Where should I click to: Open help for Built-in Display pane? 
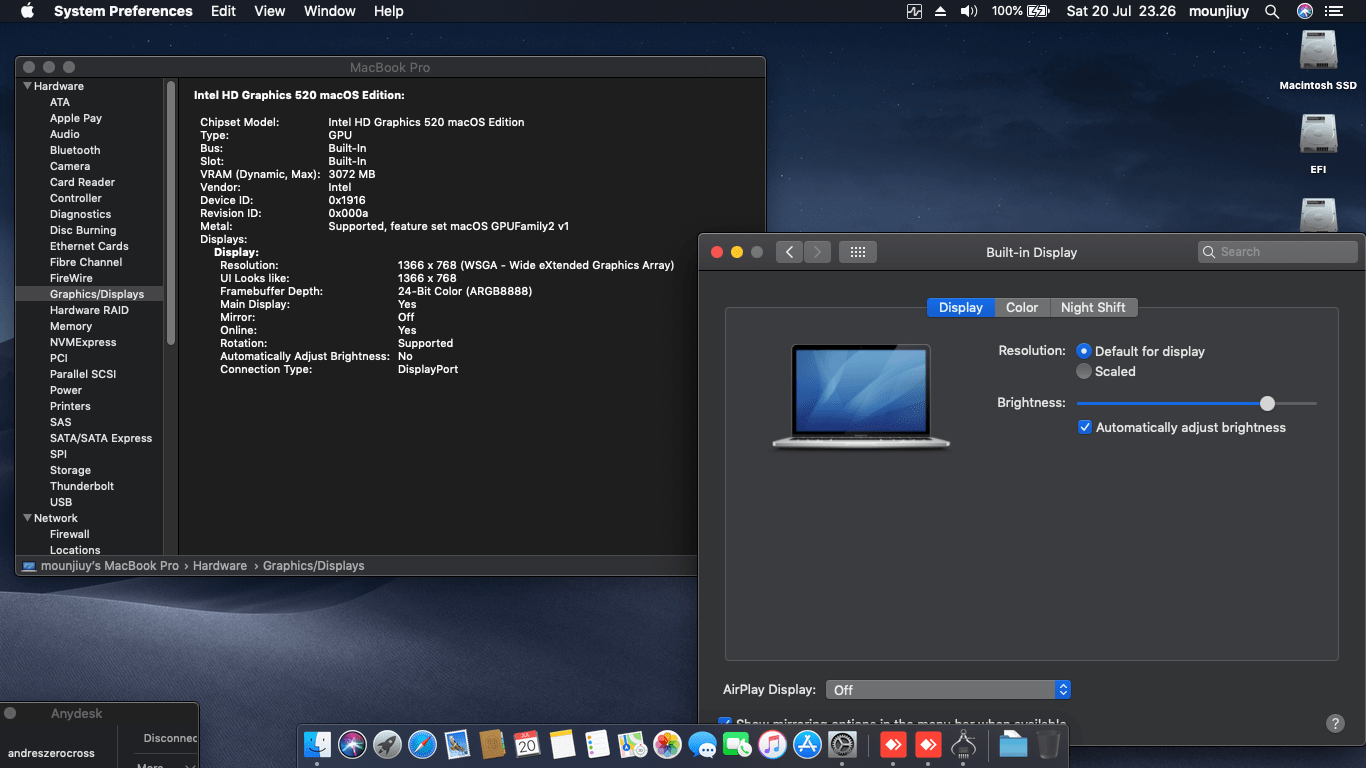point(1335,723)
